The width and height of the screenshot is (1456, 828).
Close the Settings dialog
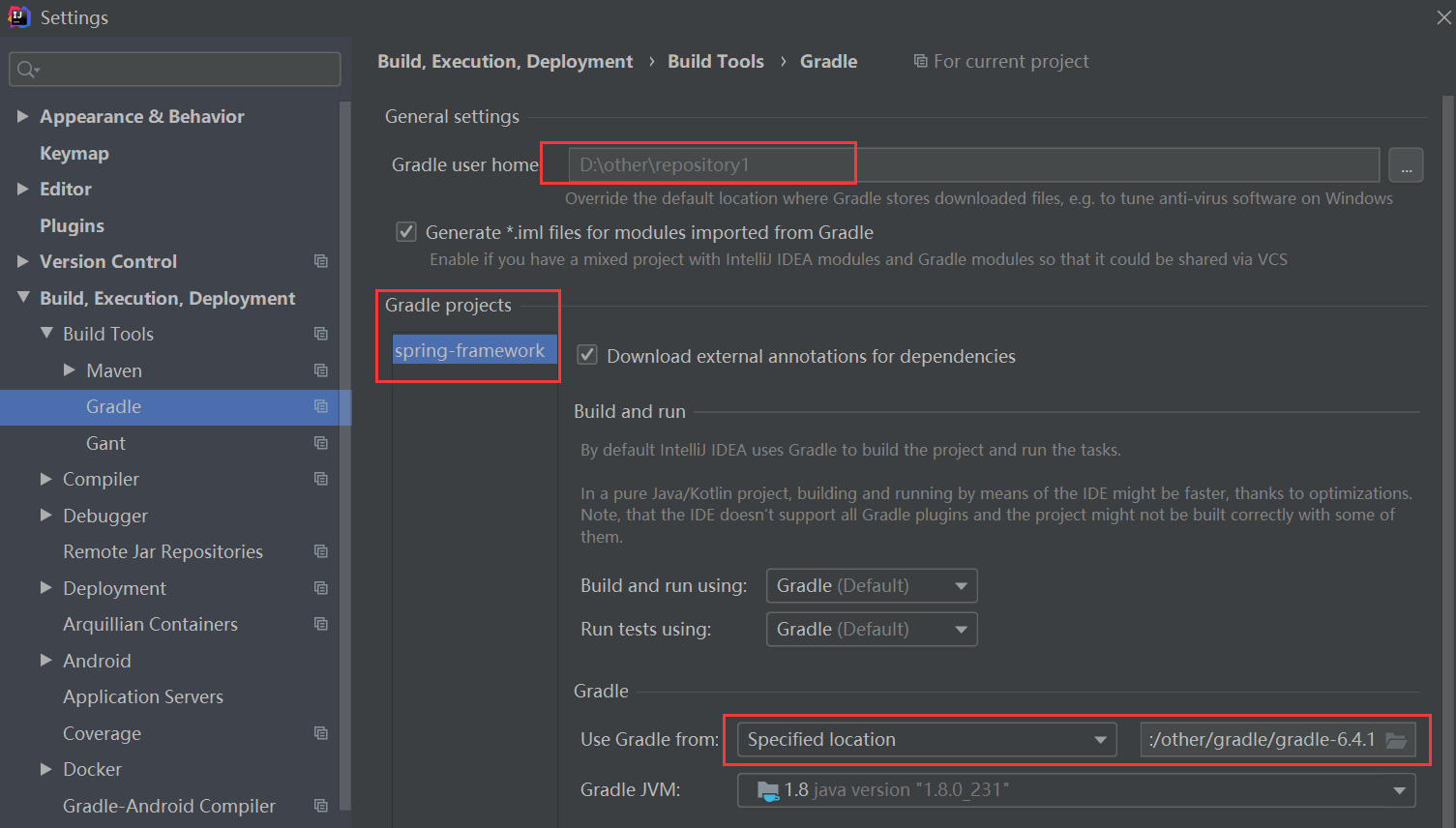(1443, 17)
